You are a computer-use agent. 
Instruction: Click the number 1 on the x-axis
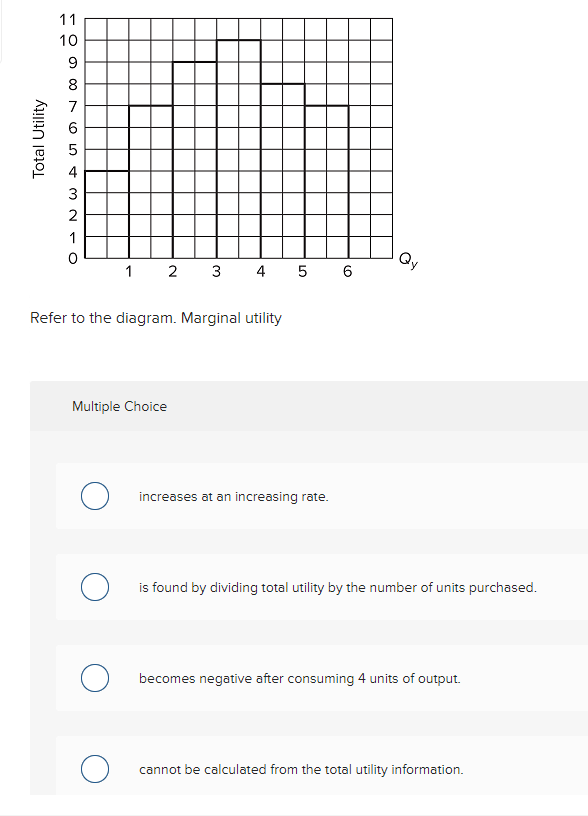pos(129,271)
